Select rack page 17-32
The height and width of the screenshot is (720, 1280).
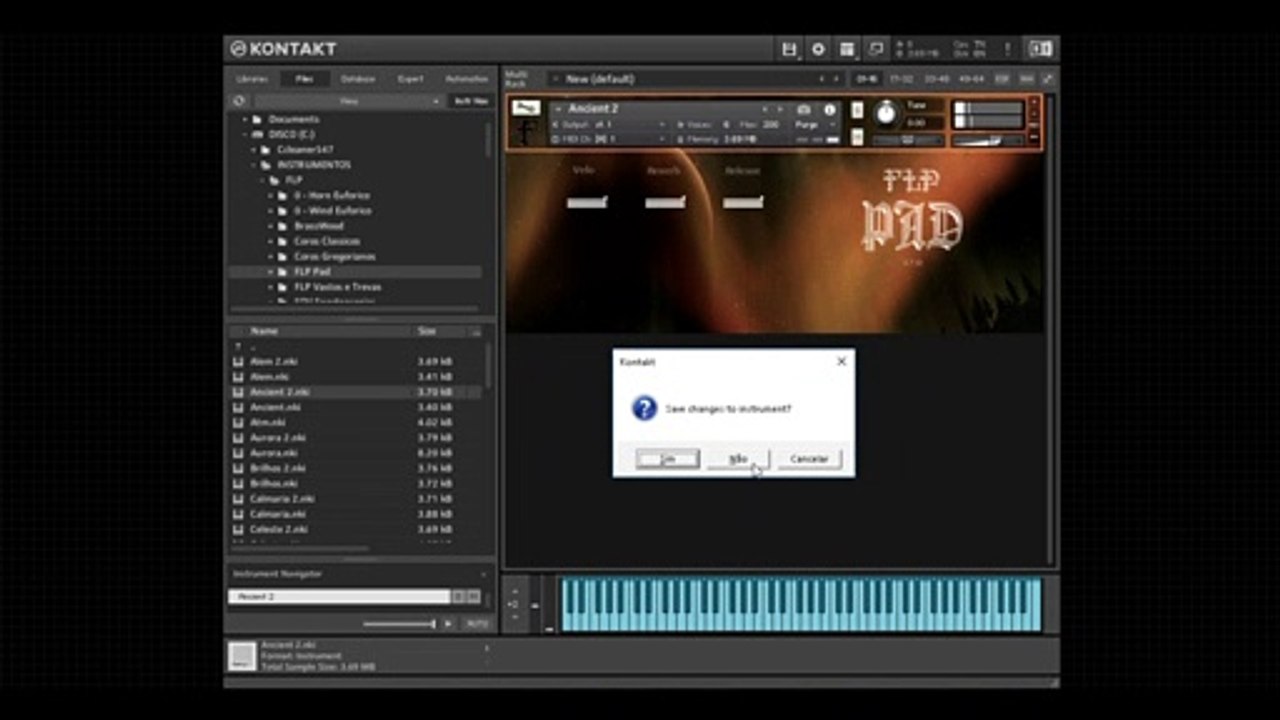click(x=901, y=78)
